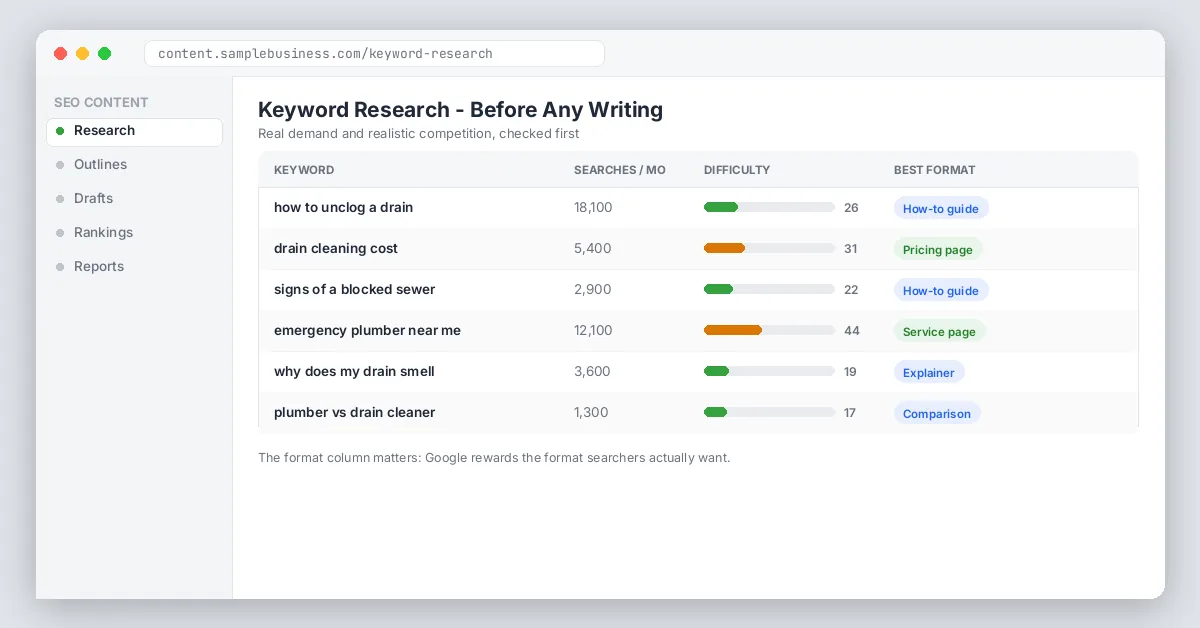Sort by the KEYWORD column header

[x=304, y=170]
